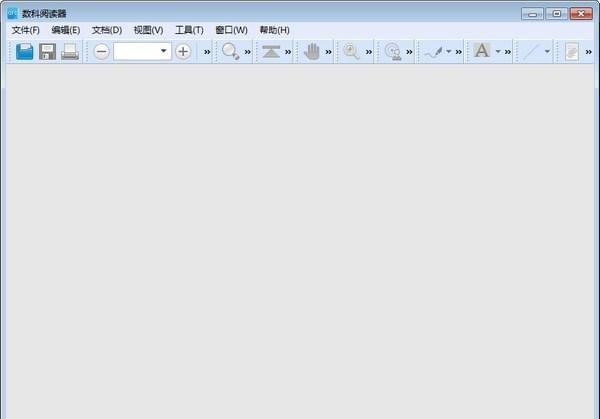Click the printer icon

(x=70, y=52)
